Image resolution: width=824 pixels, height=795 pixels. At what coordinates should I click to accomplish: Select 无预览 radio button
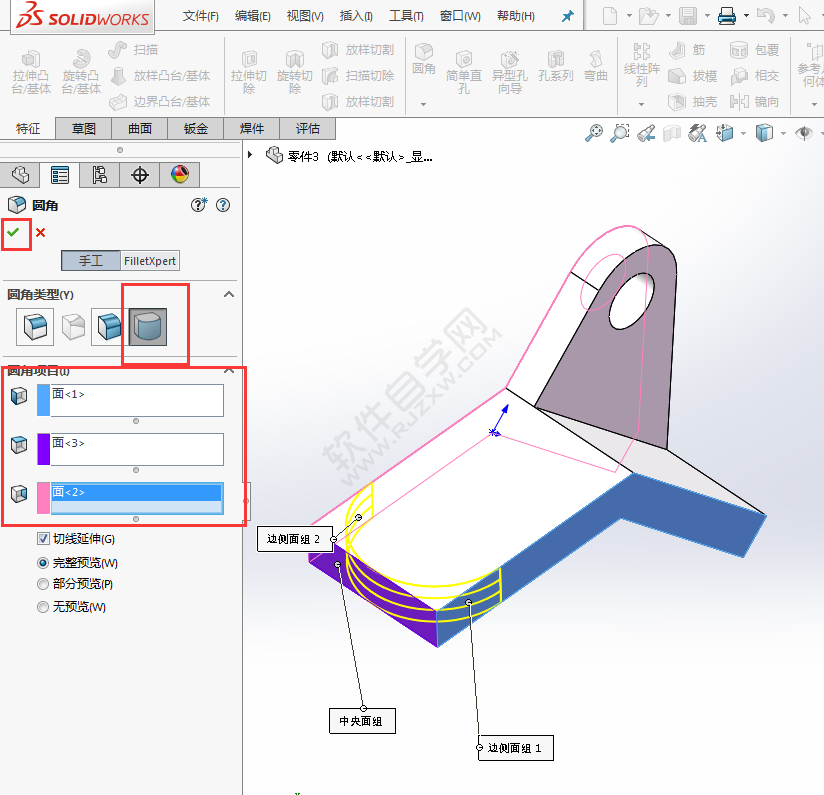tap(43, 607)
